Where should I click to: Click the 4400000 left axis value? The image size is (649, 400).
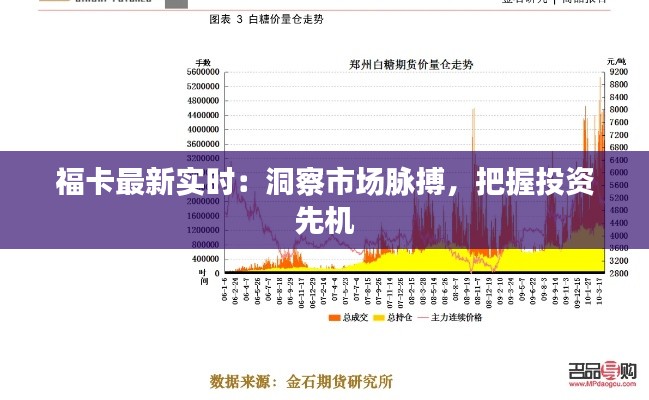point(203,115)
